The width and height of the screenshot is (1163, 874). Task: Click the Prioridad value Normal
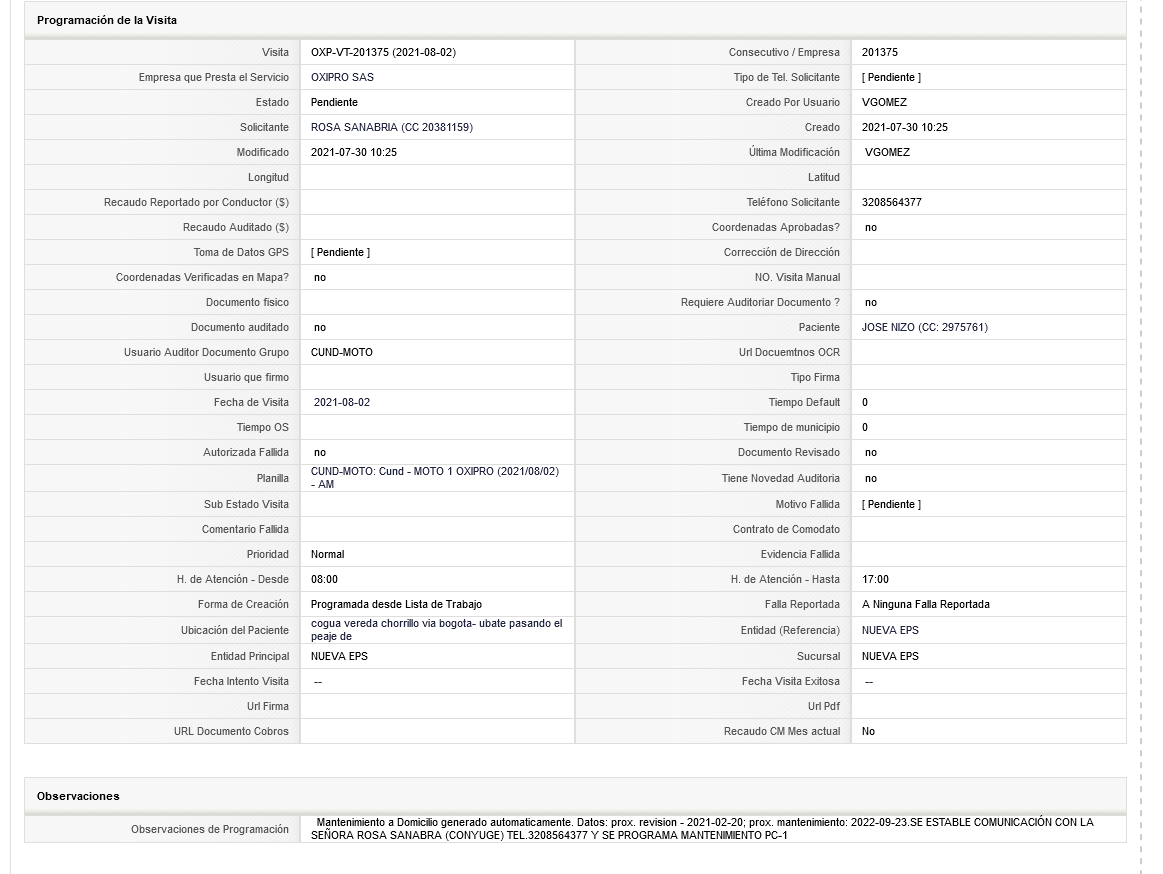tap(327, 554)
